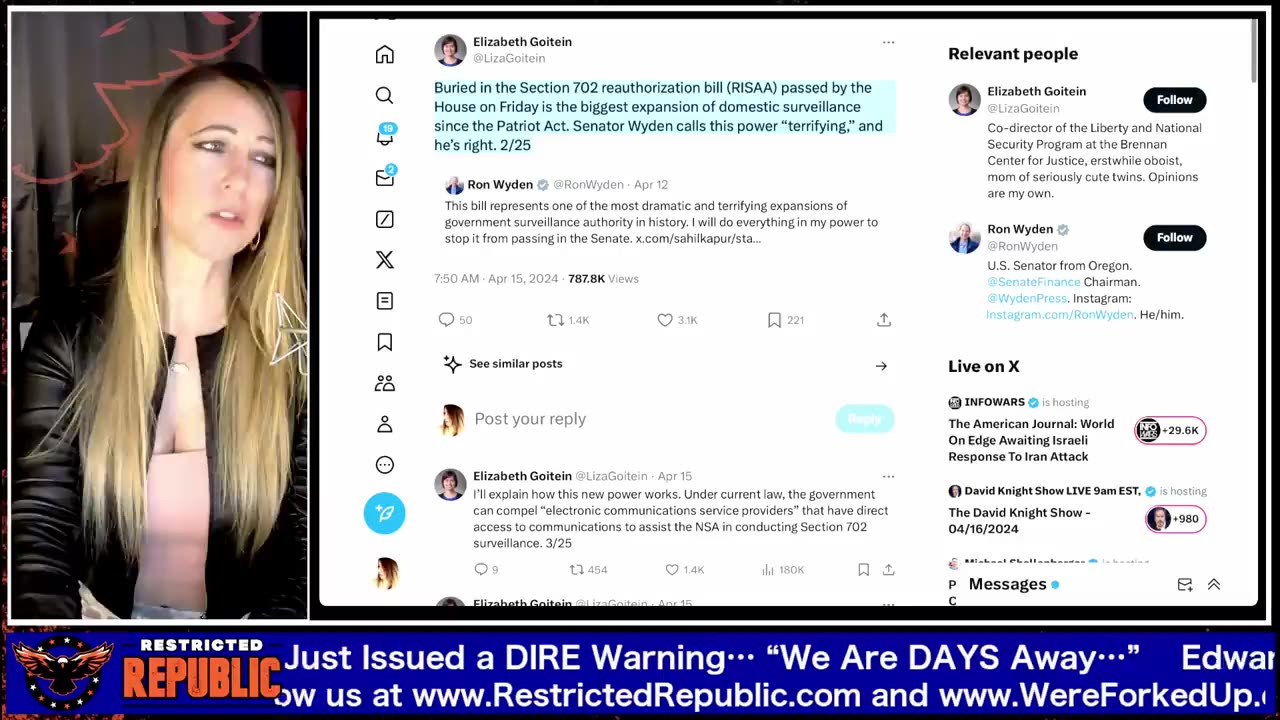The height and width of the screenshot is (720, 1280).
Task: Like the 3/25 post showing 1.4K
Action: tap(685, 570)
